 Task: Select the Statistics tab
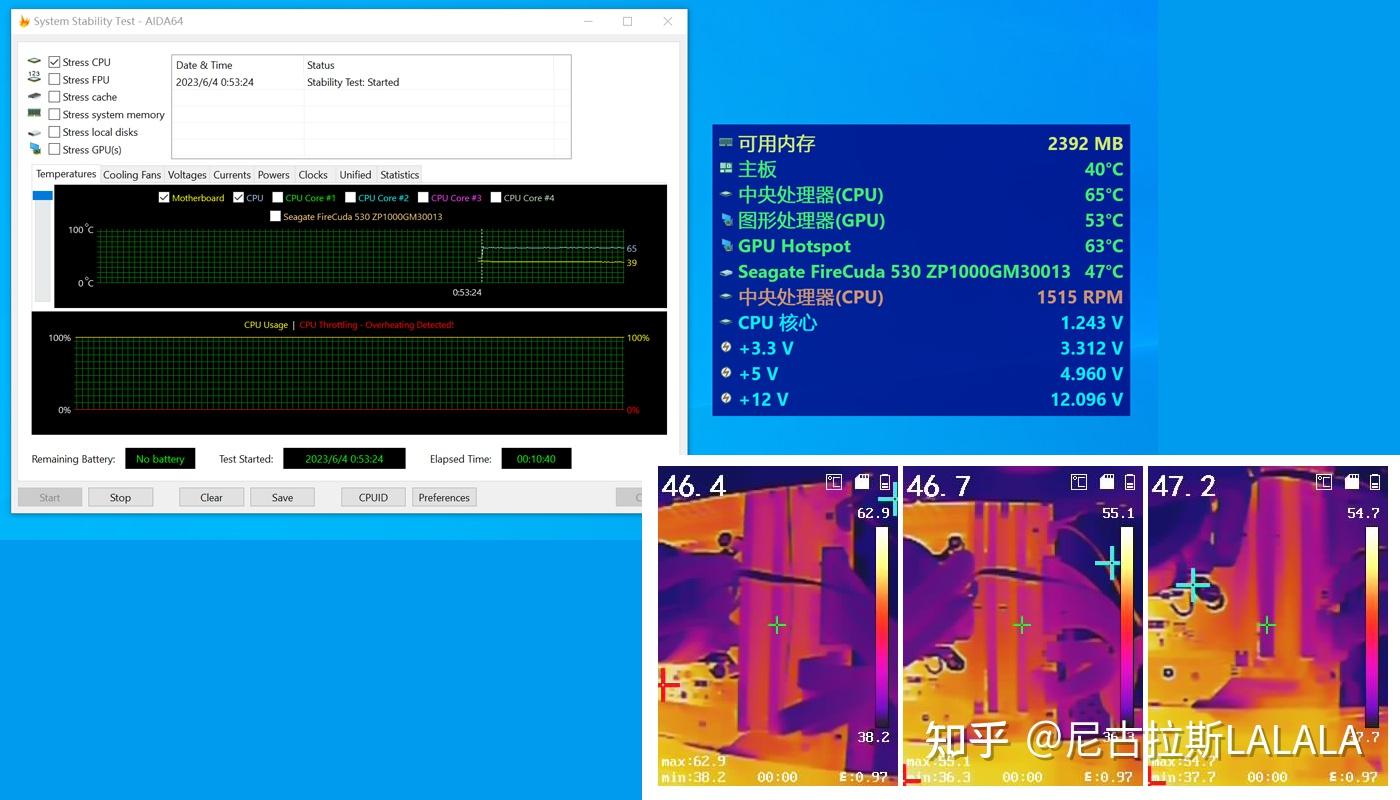(x=399, y=175)
